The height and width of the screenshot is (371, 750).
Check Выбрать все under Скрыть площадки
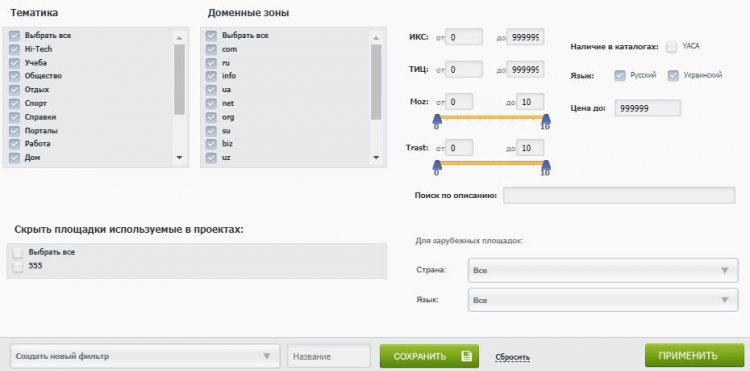(x=18, y=252)
